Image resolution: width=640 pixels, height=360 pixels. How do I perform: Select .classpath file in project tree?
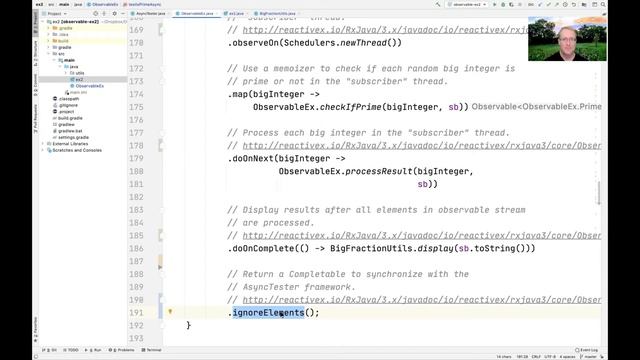coord(66,99)
